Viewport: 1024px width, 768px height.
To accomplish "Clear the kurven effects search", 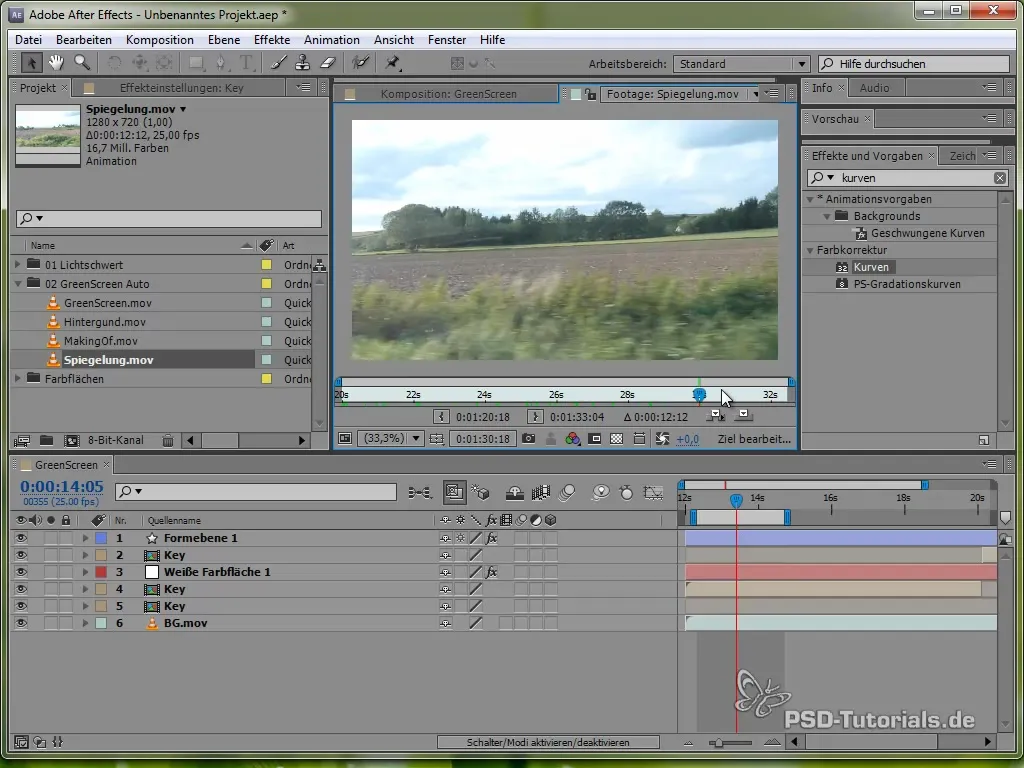I will [1000, 178].
